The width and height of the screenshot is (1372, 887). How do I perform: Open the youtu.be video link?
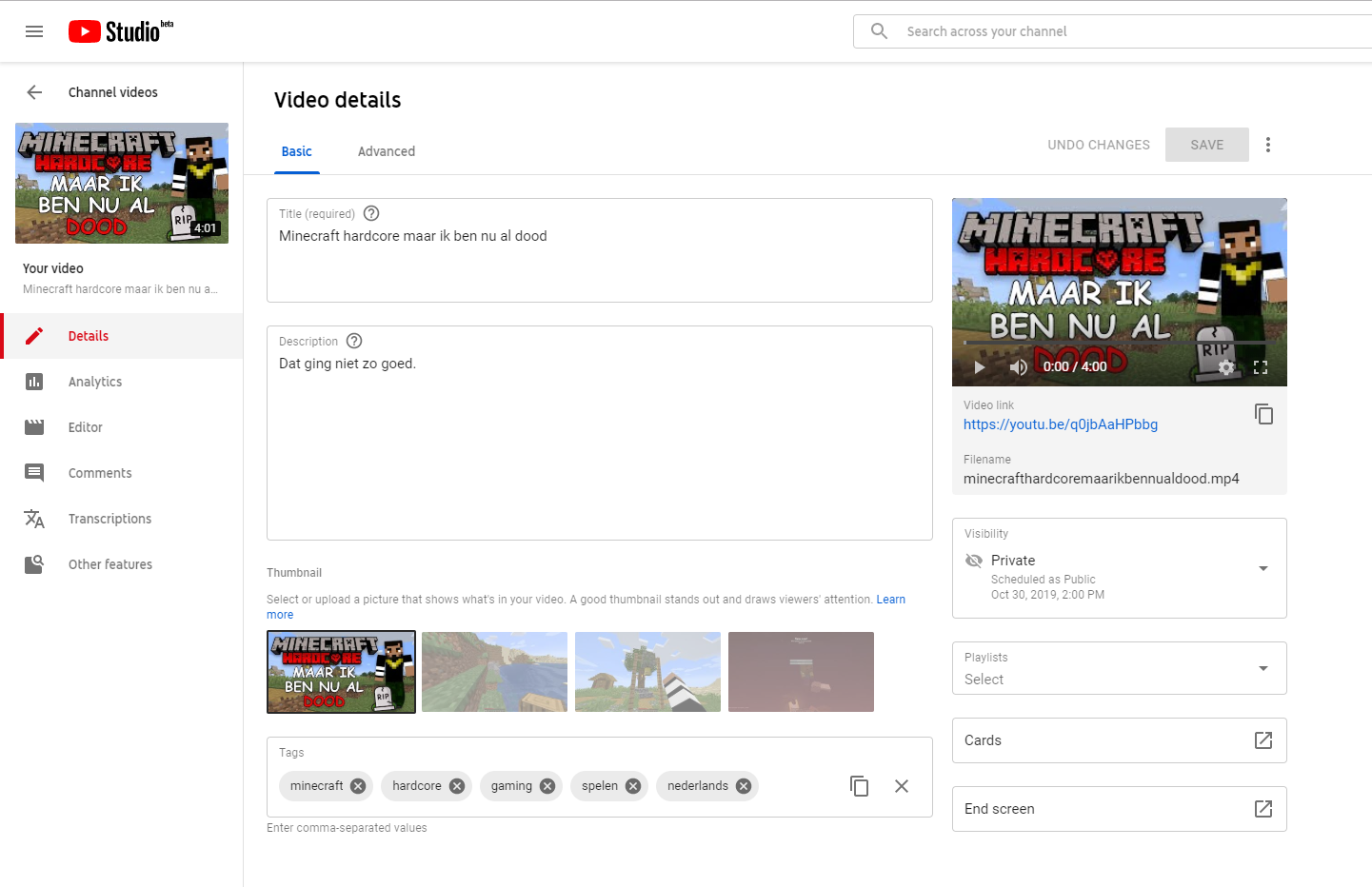coord(1060,424)
